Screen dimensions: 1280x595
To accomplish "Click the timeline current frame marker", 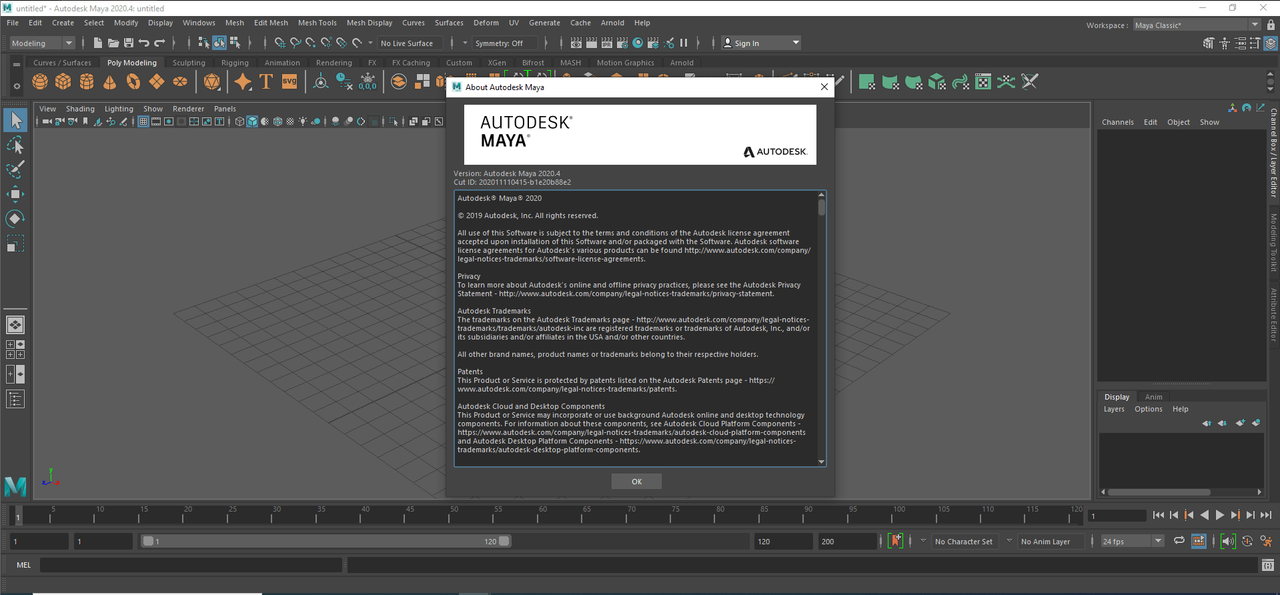I will point(16,515).
